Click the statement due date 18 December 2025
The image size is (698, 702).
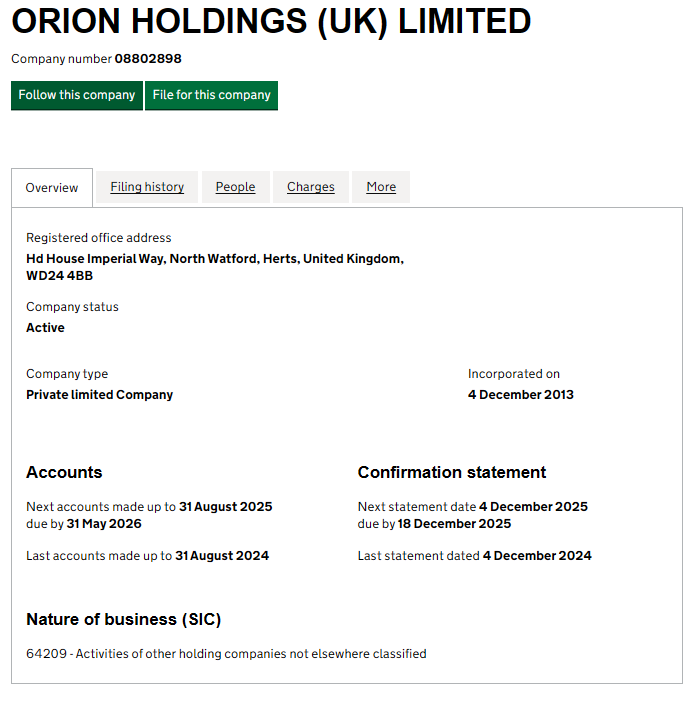[455, 524]
